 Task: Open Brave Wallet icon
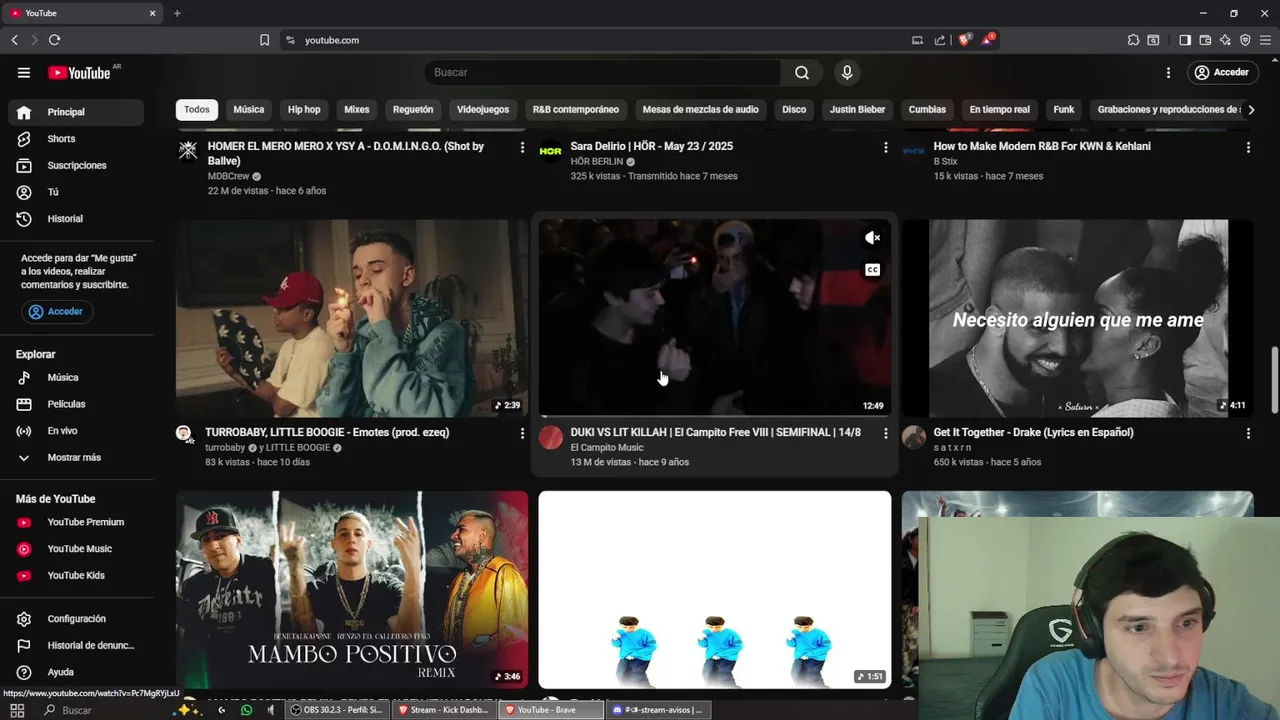tap(1205, 40)
